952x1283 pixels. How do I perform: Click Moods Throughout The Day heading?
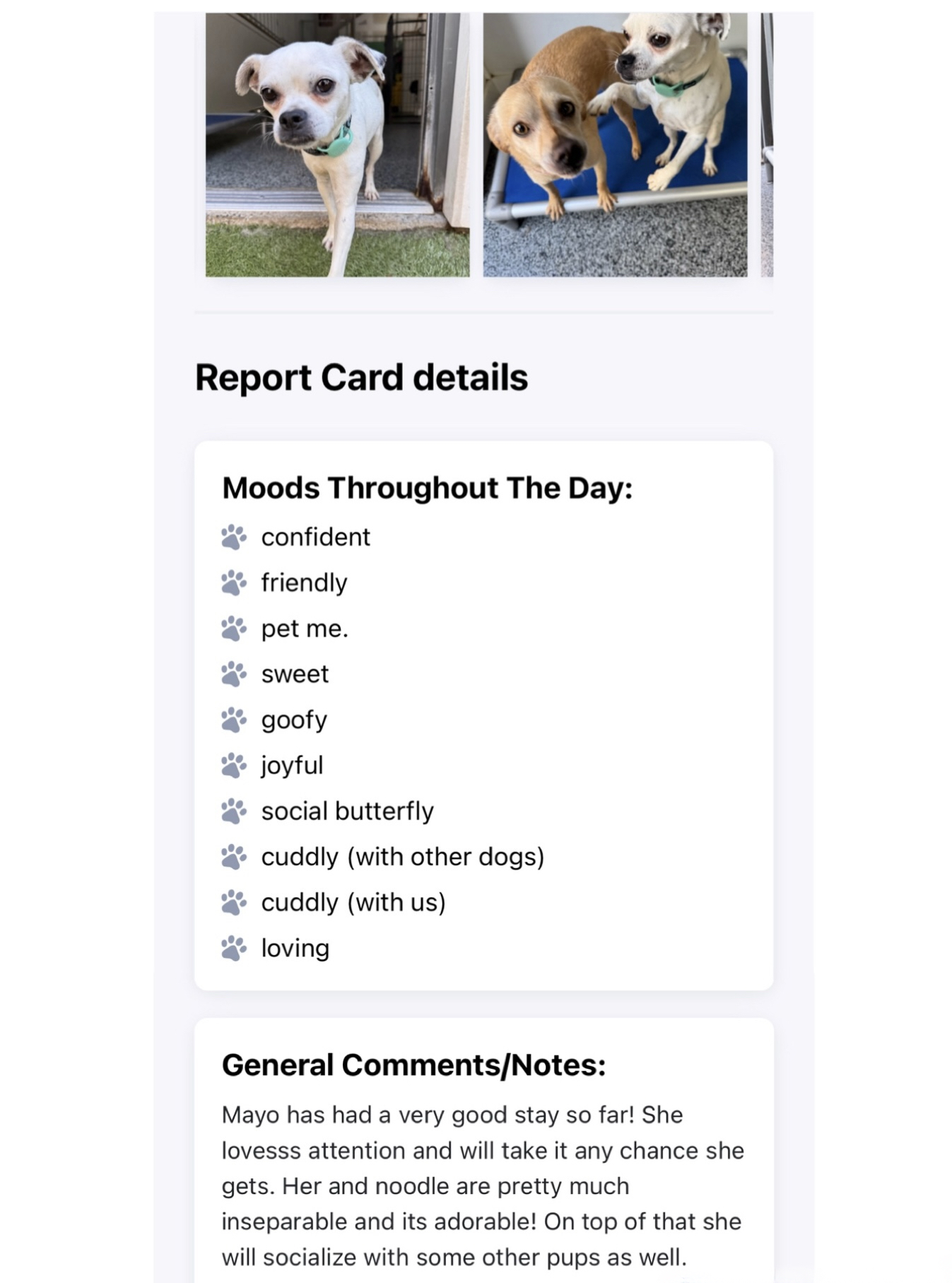coord(427,488)
